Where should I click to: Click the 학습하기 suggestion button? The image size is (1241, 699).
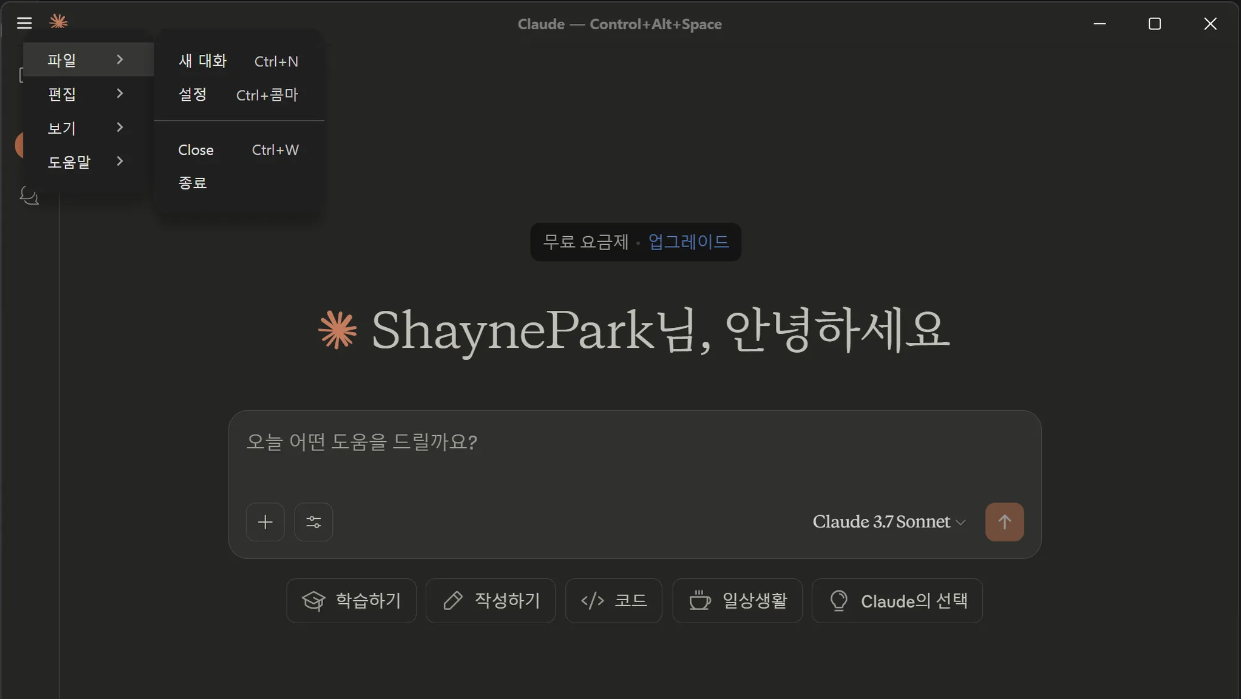point(351,601)
